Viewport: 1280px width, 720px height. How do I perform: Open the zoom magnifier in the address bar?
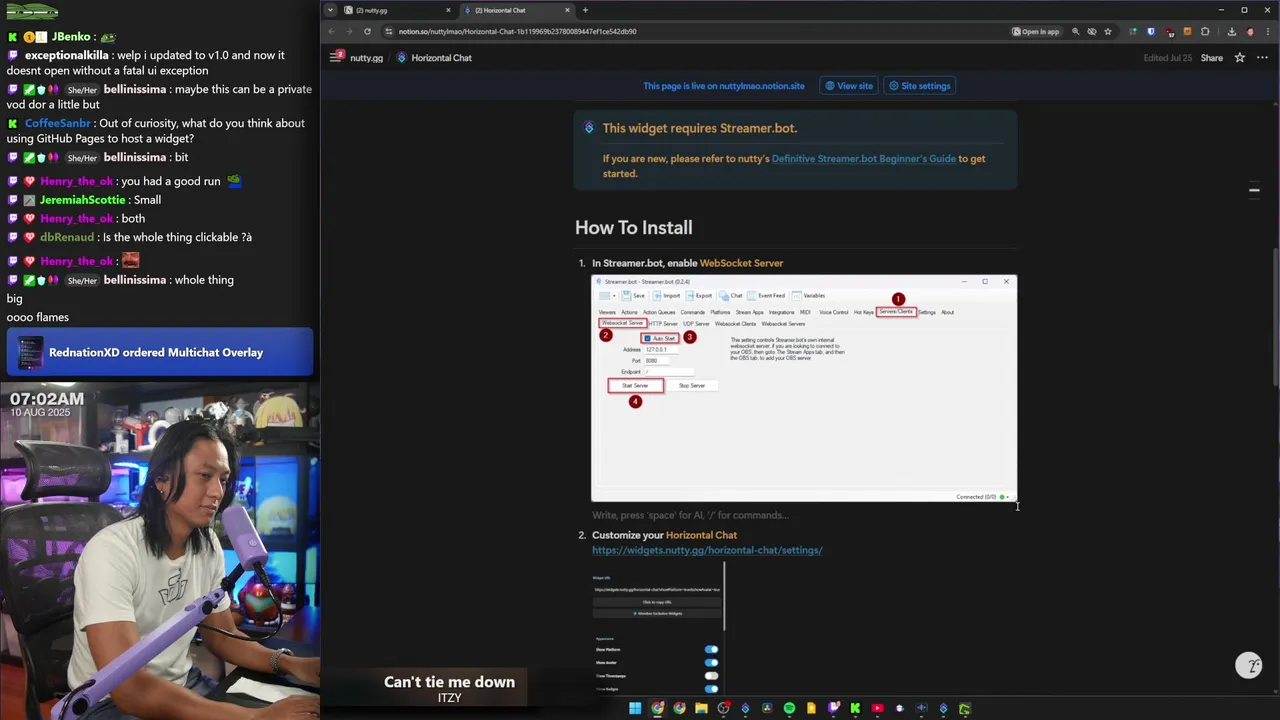tap(1075, 31)
